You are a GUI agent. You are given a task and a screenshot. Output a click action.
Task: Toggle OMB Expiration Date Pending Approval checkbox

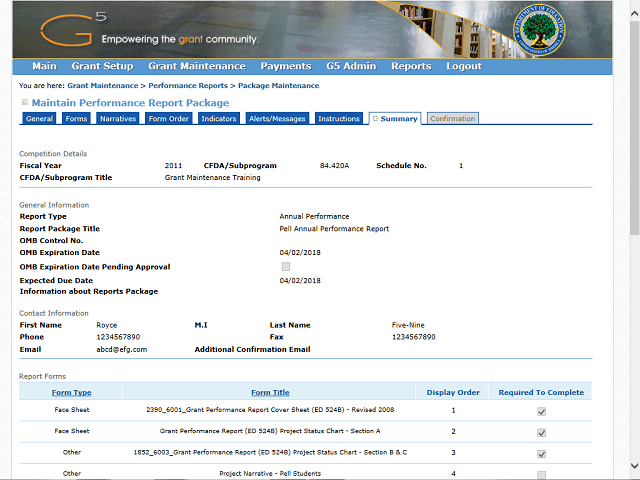[286, 267]
